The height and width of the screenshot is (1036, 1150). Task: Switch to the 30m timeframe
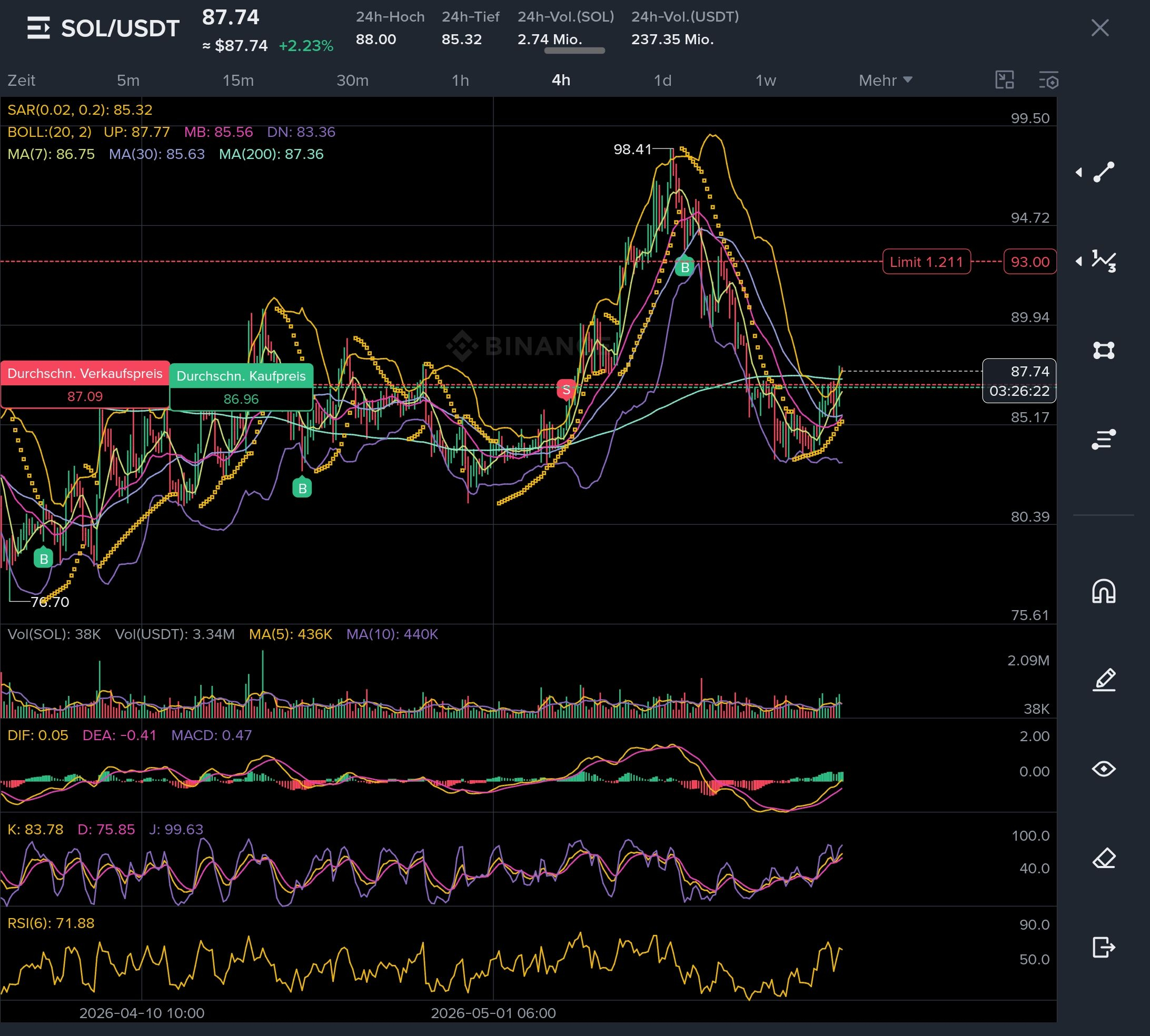(x=352, y=80)
